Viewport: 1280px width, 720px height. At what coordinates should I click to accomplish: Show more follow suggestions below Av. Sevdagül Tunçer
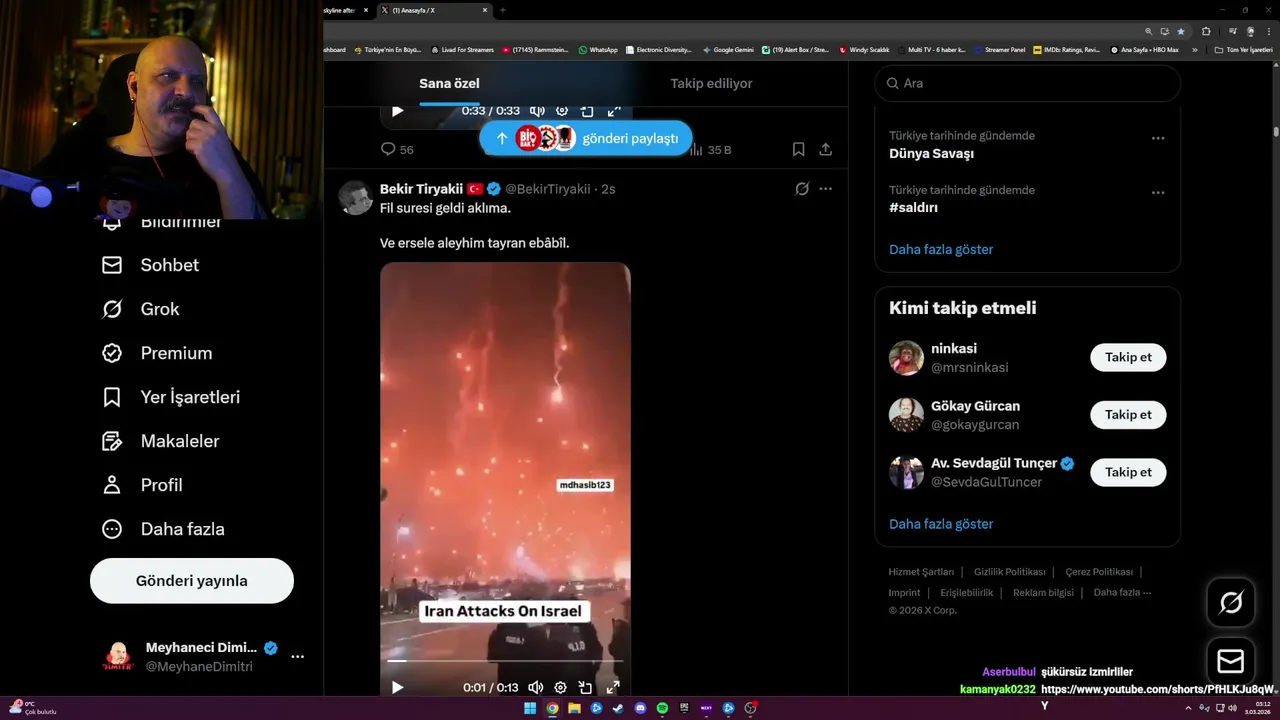pos(941,523)
